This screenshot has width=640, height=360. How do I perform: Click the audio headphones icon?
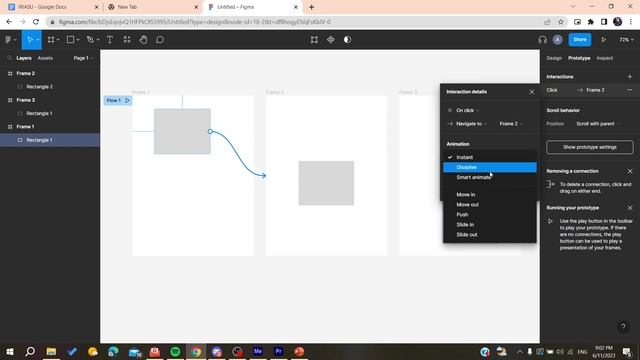tap(542, 40)
